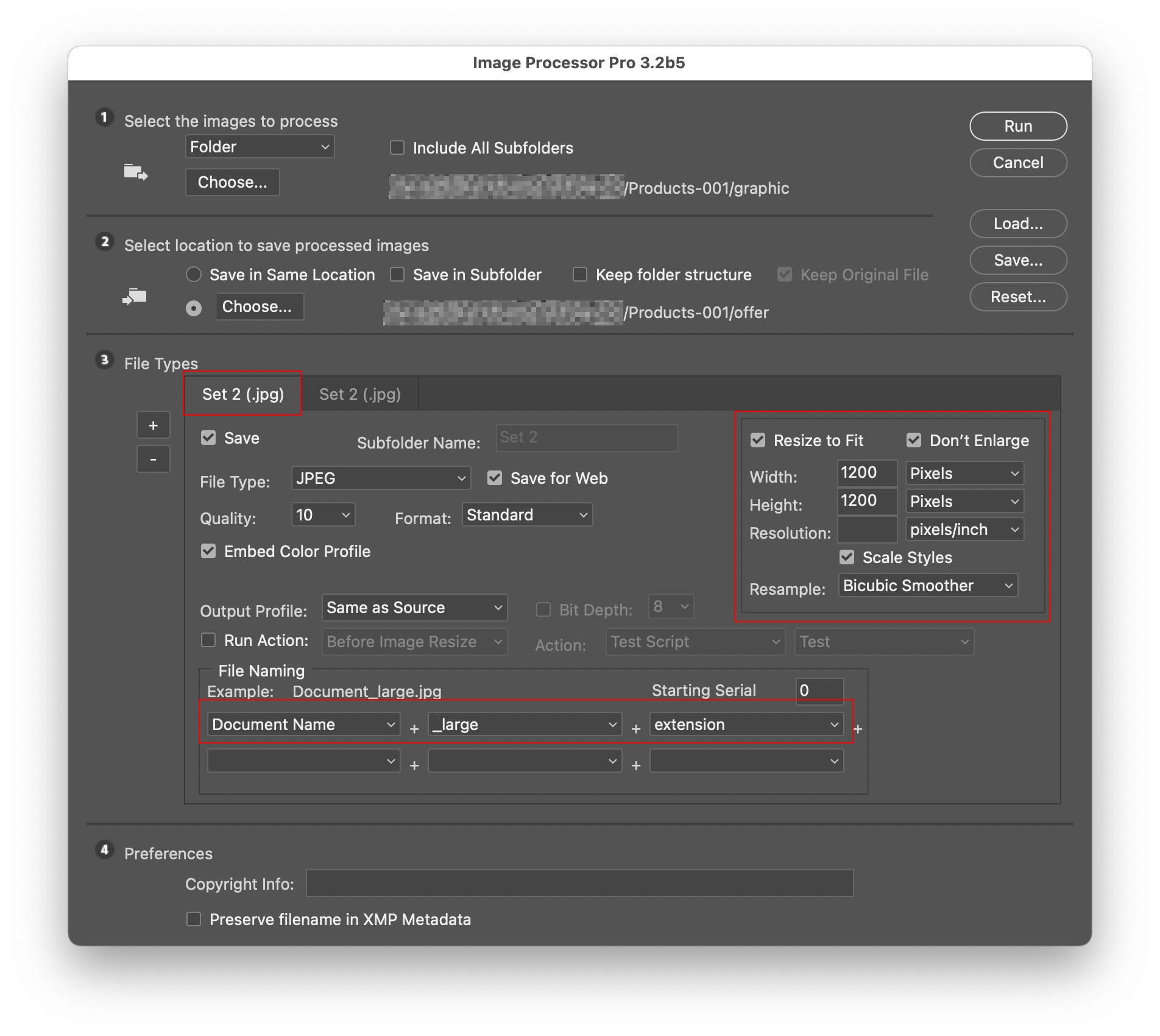Viewport: 1160px width, 1036px height.
Task: Add a new file type set with plus
Action: tap(153, 425)
